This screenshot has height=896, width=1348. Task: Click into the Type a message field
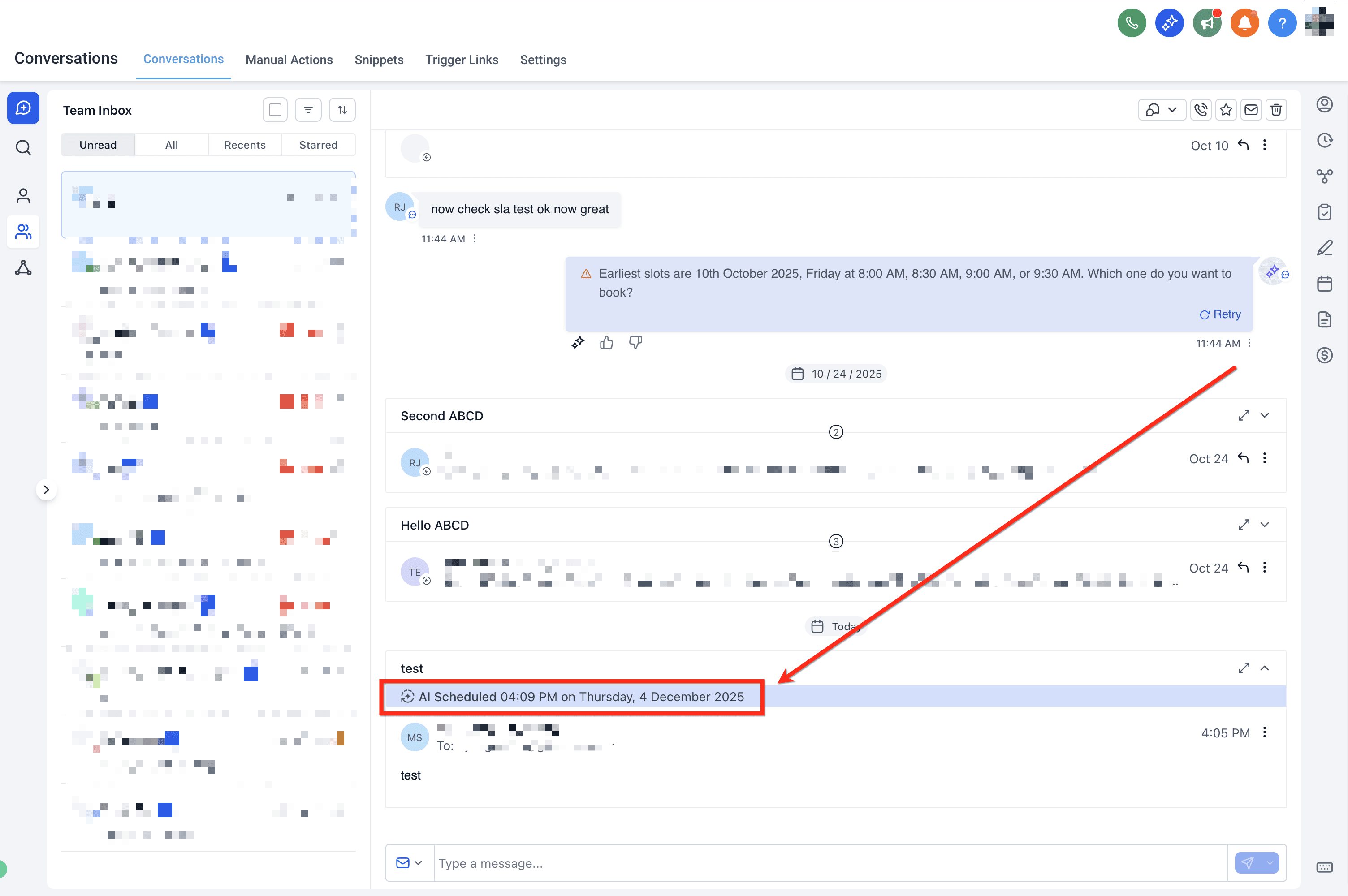pos(629,863)
